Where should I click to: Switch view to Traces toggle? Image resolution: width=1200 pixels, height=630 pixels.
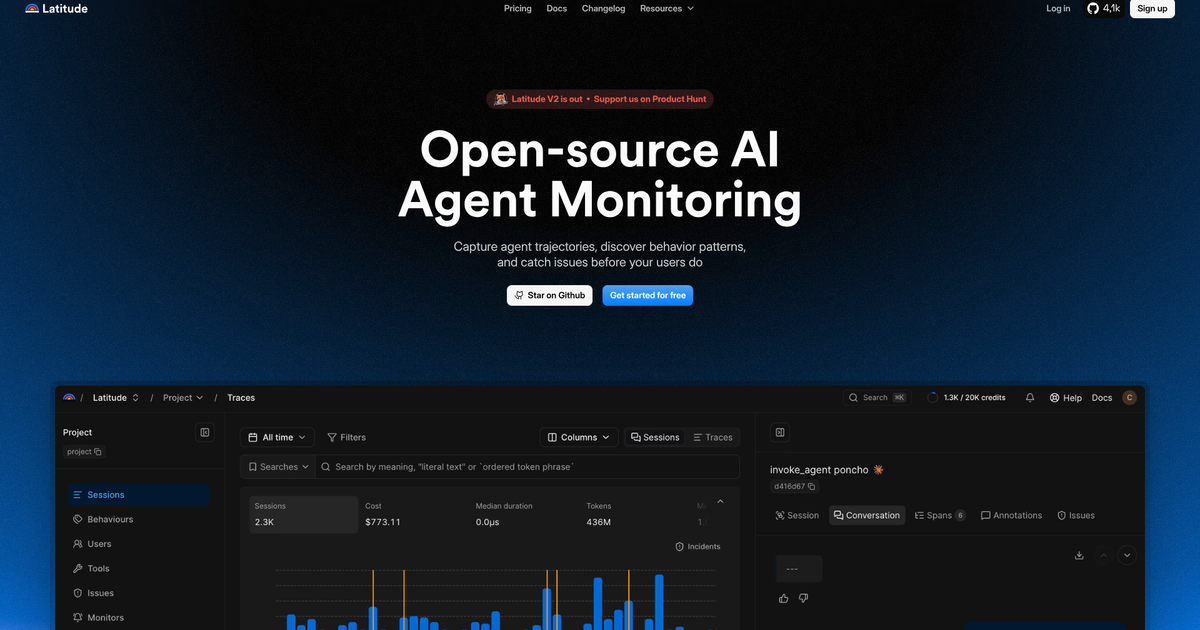coord(713,437)
